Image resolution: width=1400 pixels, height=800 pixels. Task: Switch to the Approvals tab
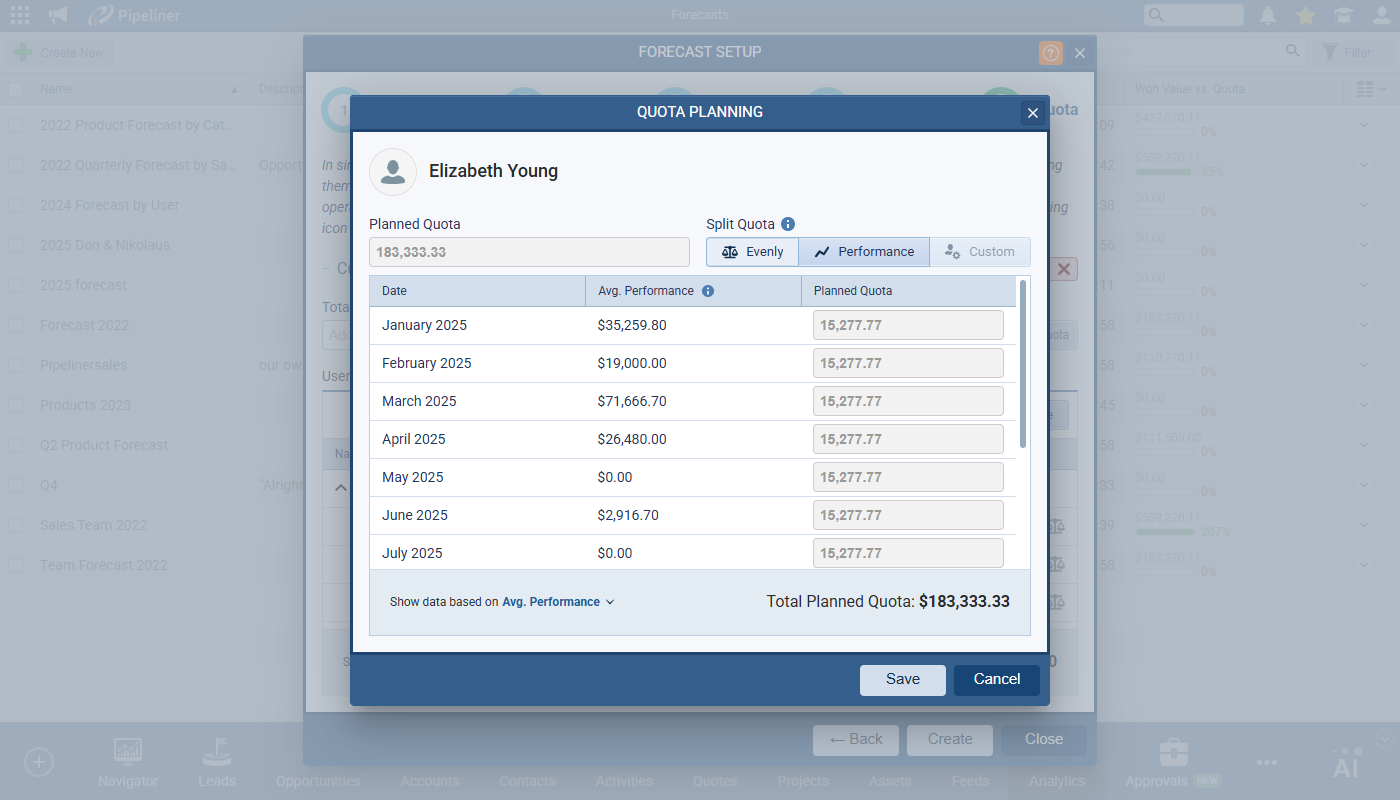tap(1173, 763)
